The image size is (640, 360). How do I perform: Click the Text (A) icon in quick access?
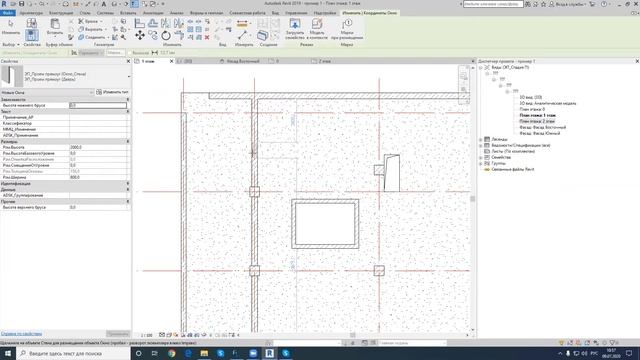click(x=104, y=4)
